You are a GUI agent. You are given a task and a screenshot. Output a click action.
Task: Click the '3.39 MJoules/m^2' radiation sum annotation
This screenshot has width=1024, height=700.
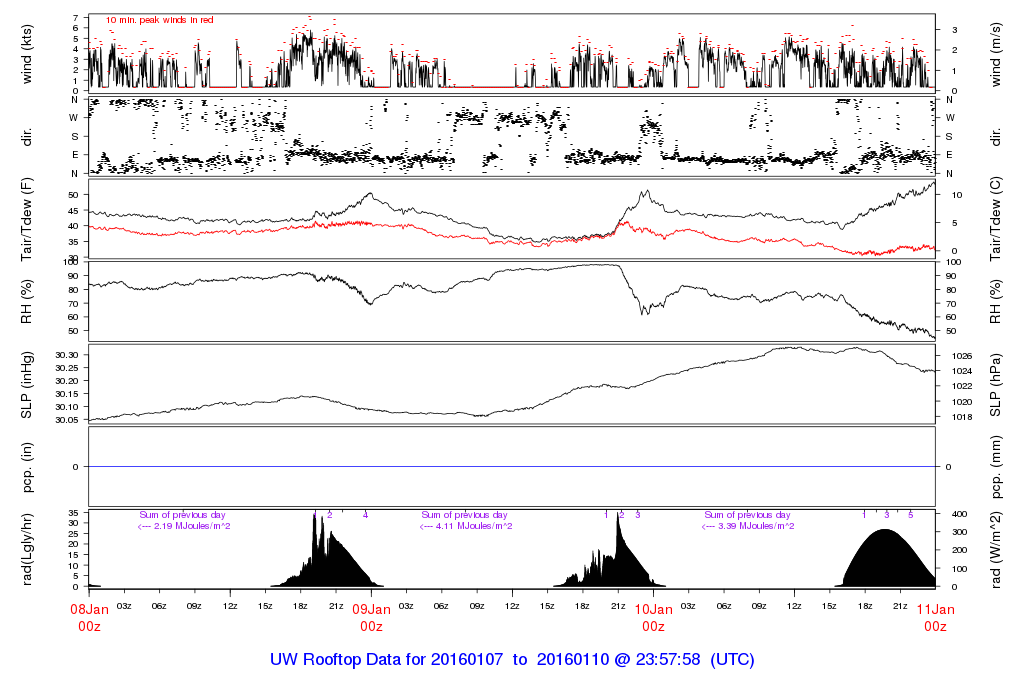(752, 526)
